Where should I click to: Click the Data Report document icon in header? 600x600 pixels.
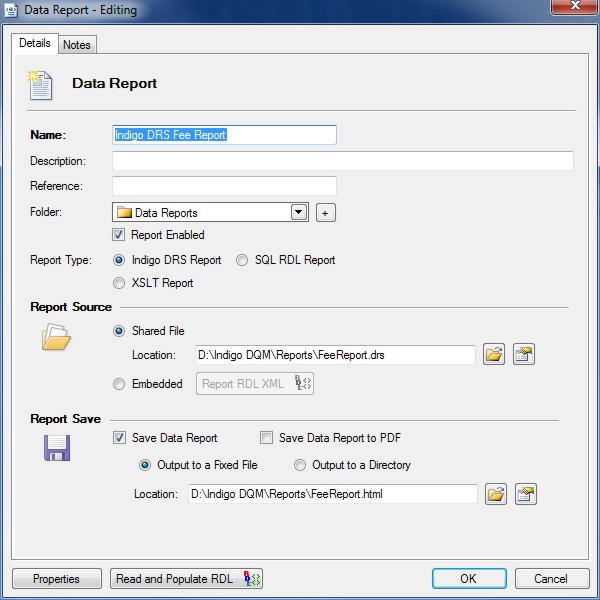(x=40, y=85)
